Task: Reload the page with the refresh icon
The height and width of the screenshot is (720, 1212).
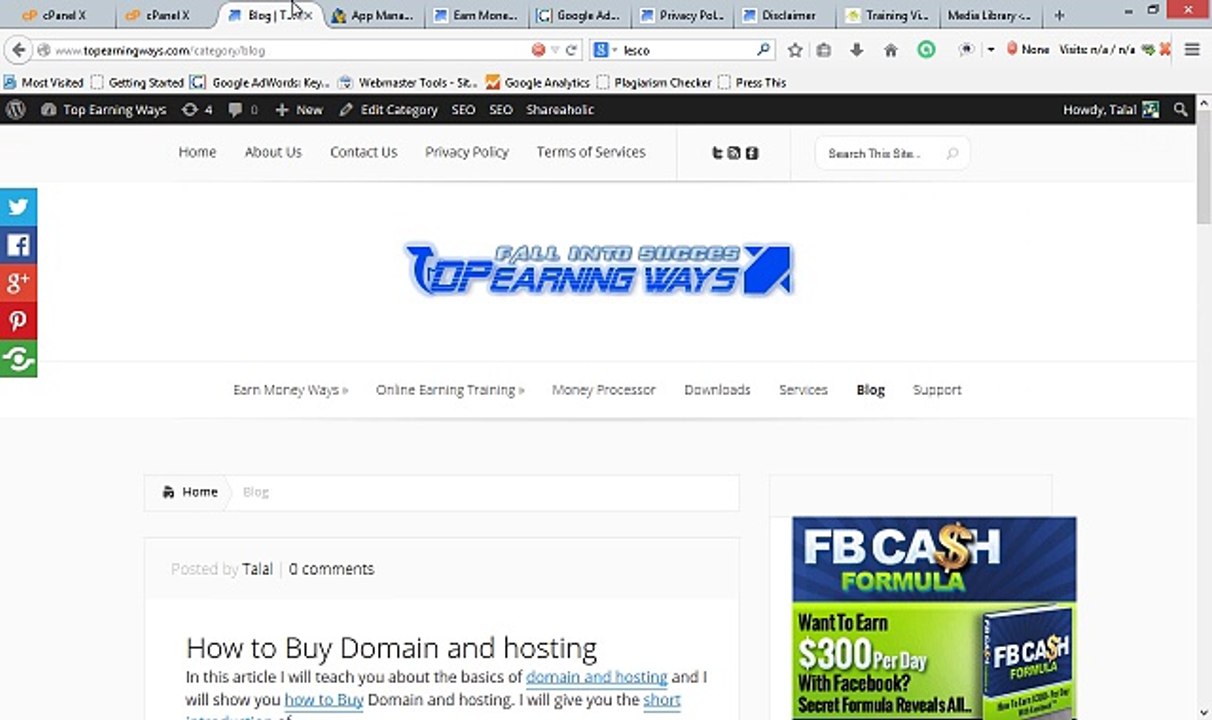Action: click(x=571, y=50)
